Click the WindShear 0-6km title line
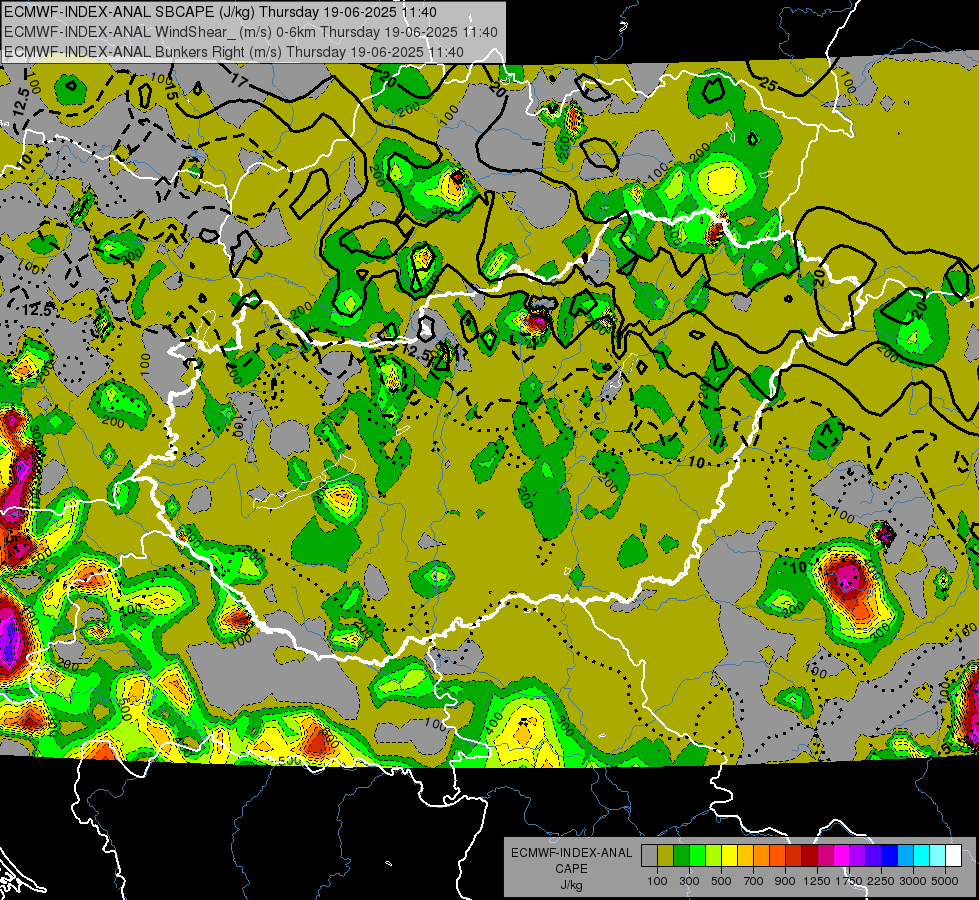Image resolution: width=979 pixels, height=900 pixels. tap(251, 32)
